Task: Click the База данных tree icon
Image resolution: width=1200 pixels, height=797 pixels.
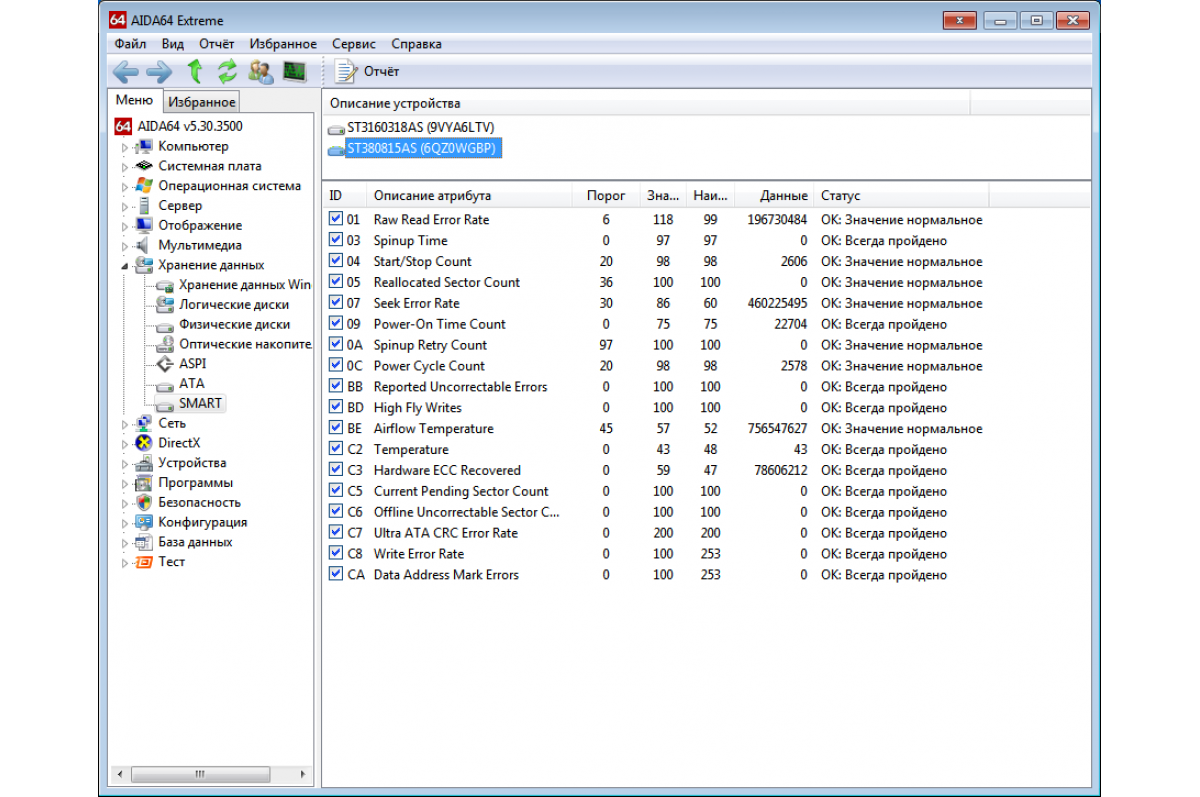Action: point(145,542)
